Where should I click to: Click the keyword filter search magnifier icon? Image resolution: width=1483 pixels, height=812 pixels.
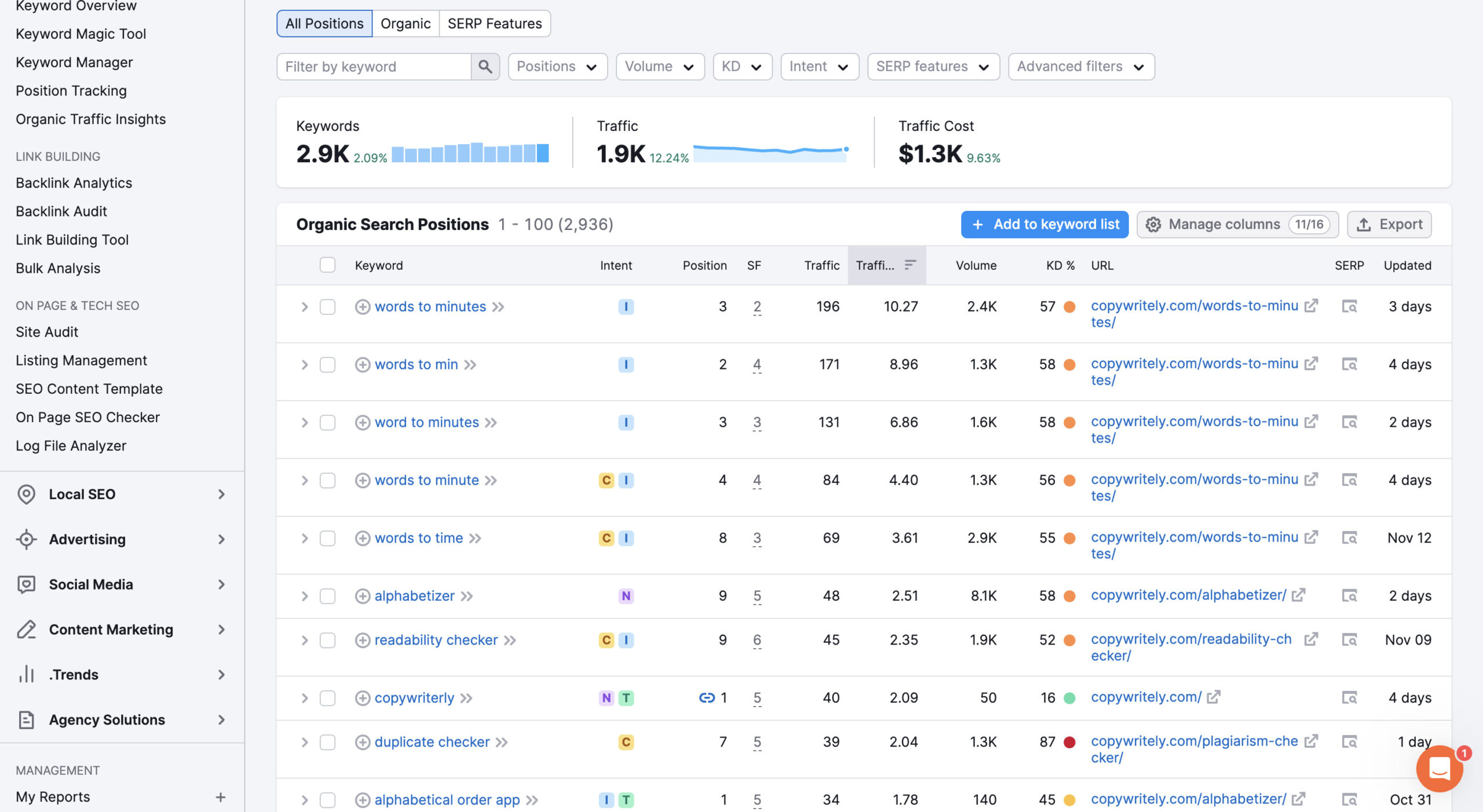(485, 67)
